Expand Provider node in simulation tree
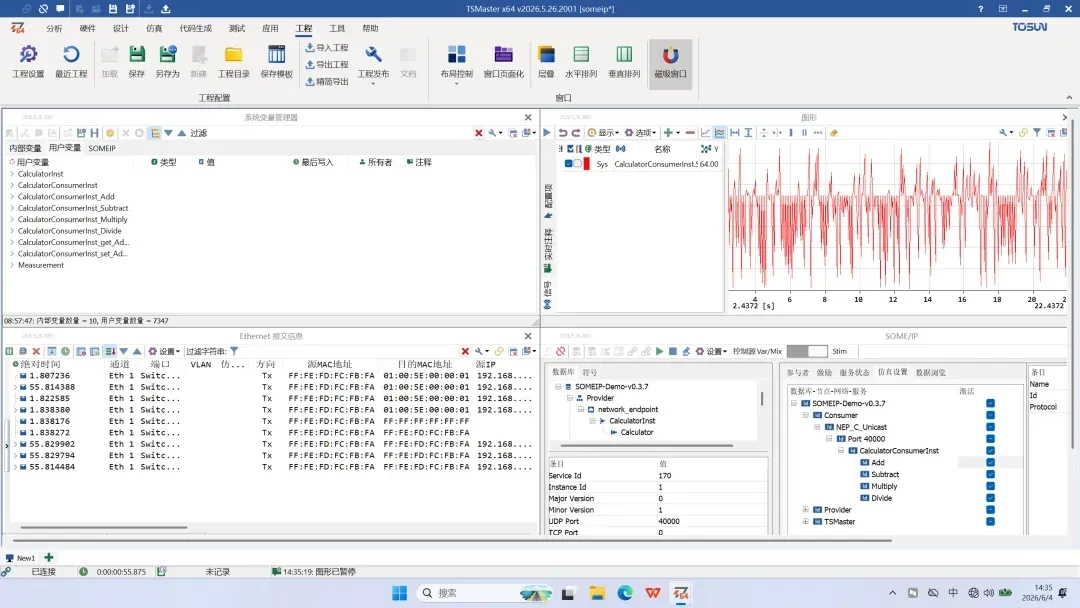The height and width of the screenshot is (608, 1080). (x=805, y=510)
